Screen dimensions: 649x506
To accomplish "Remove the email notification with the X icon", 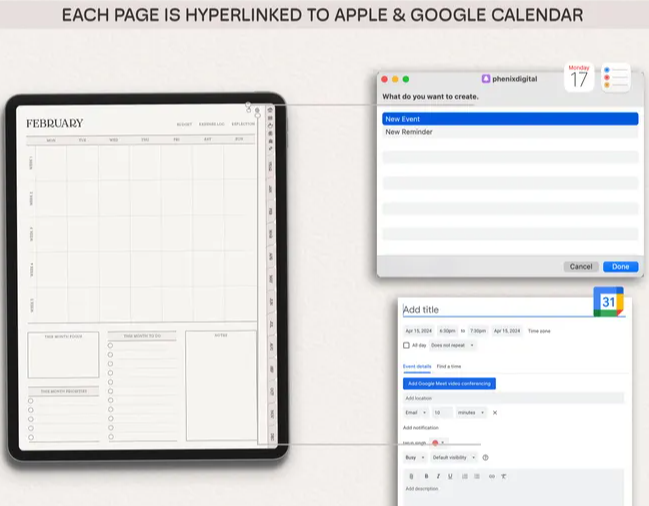I will [x=494, y=412].
